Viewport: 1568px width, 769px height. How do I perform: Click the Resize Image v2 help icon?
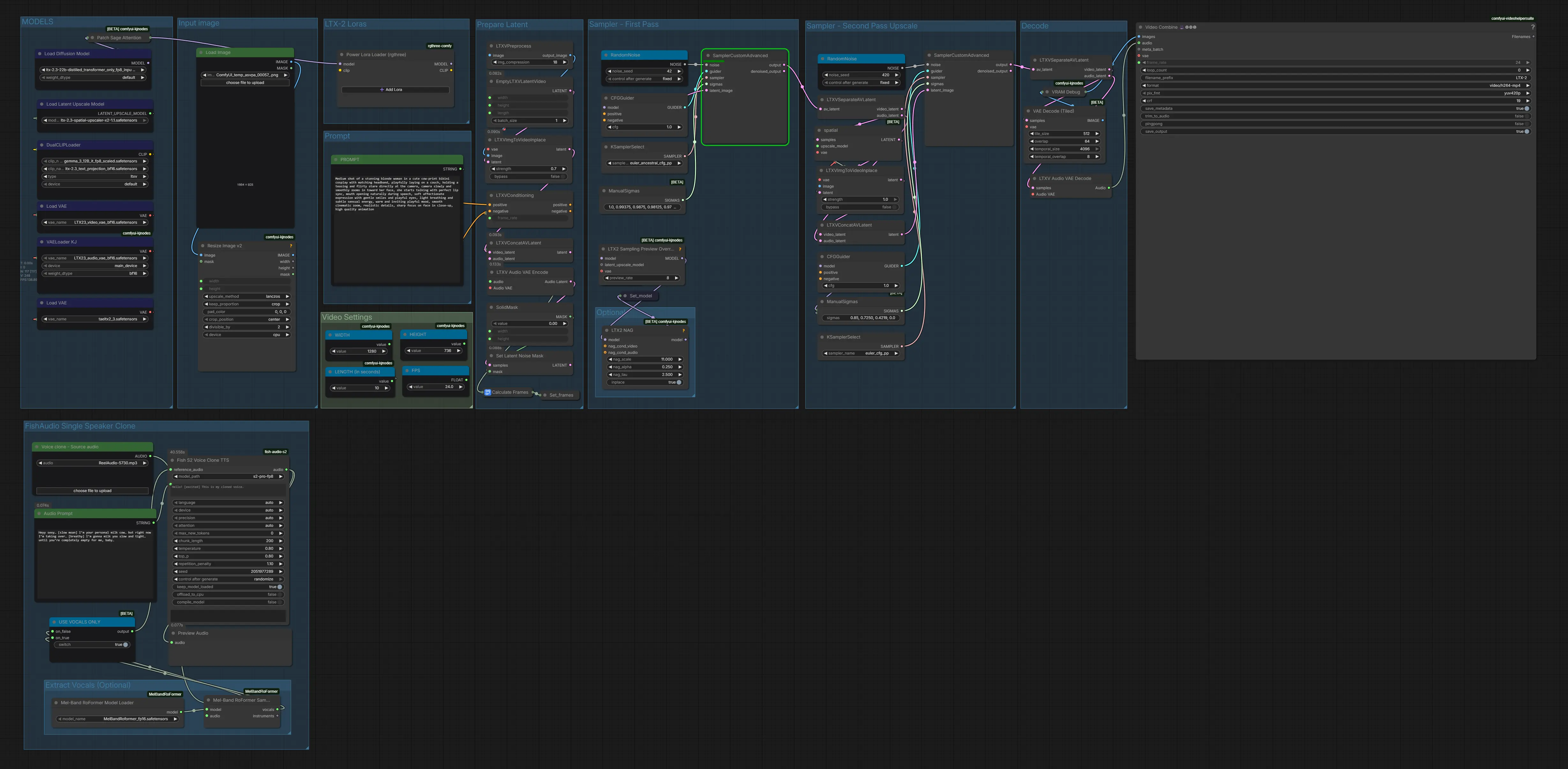coord(291,246)
